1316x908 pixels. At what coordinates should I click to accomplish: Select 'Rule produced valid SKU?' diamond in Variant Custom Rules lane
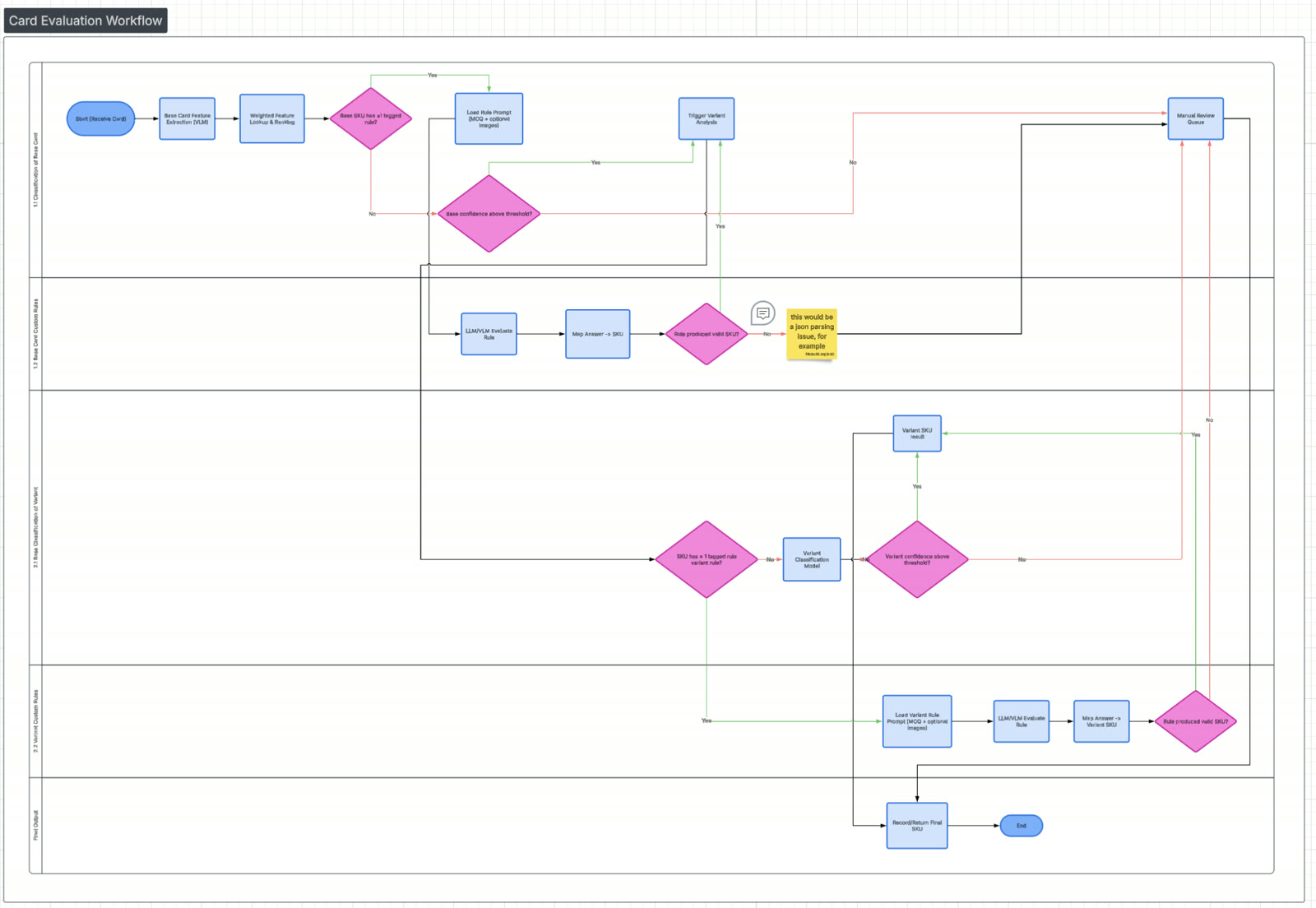click(1195, 721)
